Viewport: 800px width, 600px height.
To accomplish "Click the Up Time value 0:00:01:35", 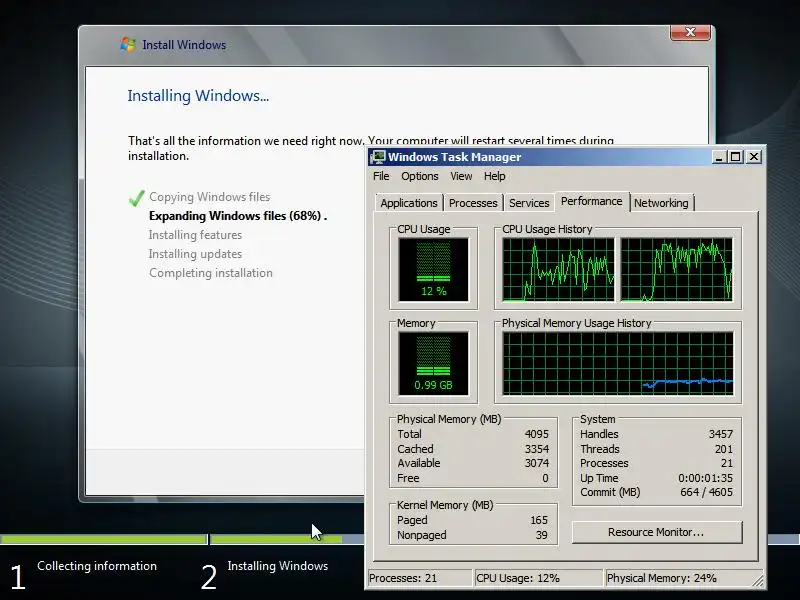I will [x=705, y=478].
